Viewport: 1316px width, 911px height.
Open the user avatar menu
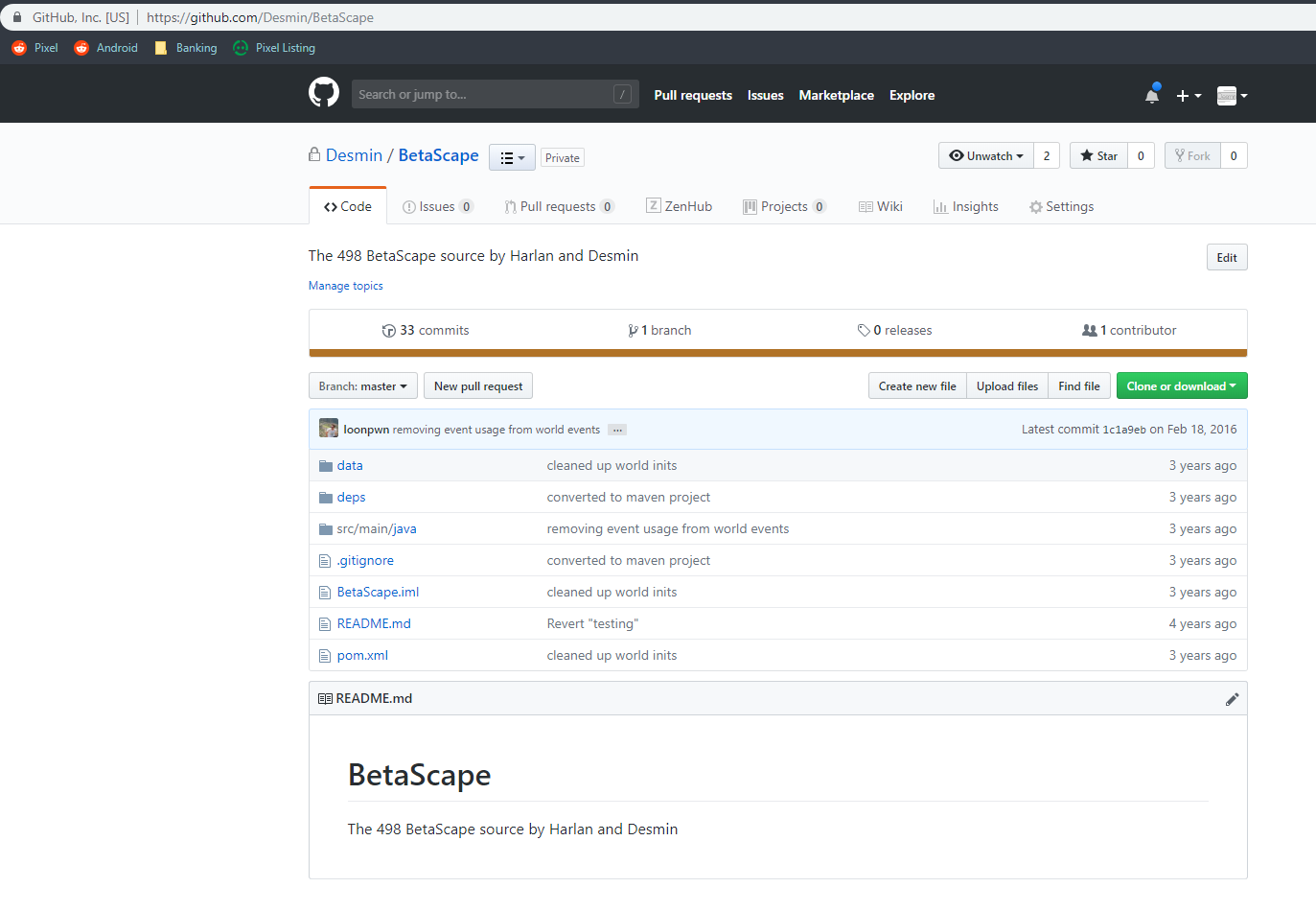pos(1232,95)
